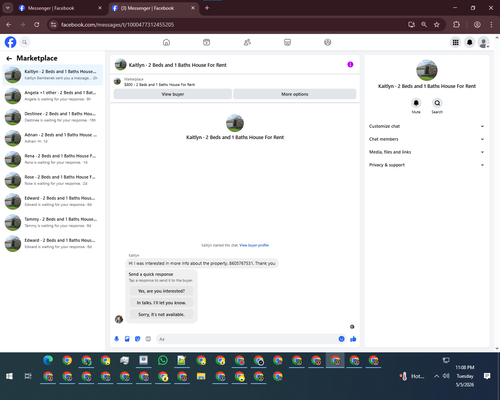Open Adnan's conversation in the list
The width and height of the screenshot is (500, 400).
pyautogui.click(x=53, y=138)
